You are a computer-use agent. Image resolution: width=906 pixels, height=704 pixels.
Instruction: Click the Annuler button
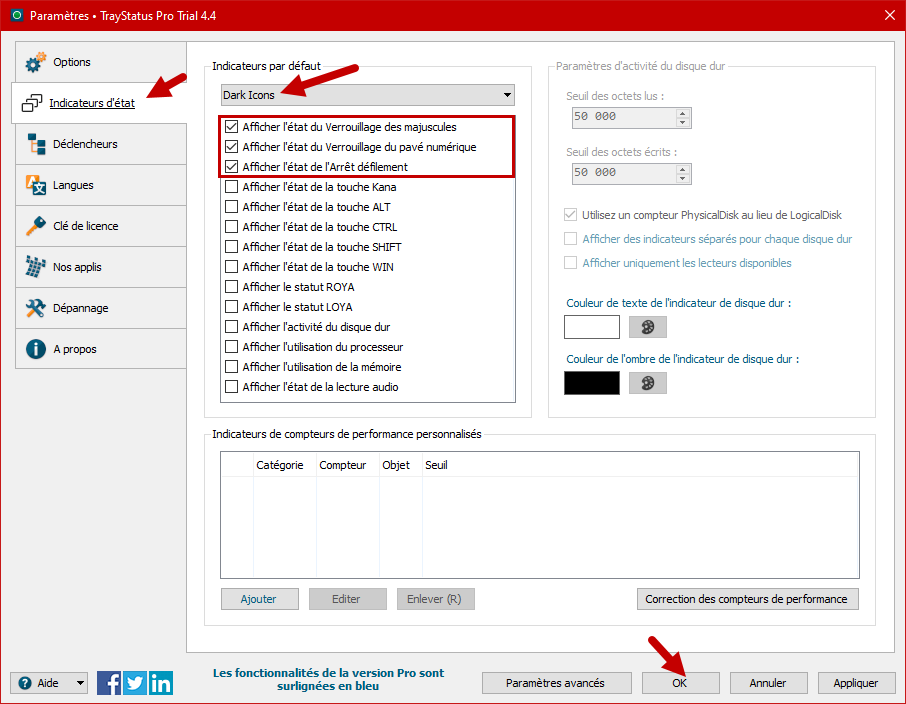click(x=768, y=683)
